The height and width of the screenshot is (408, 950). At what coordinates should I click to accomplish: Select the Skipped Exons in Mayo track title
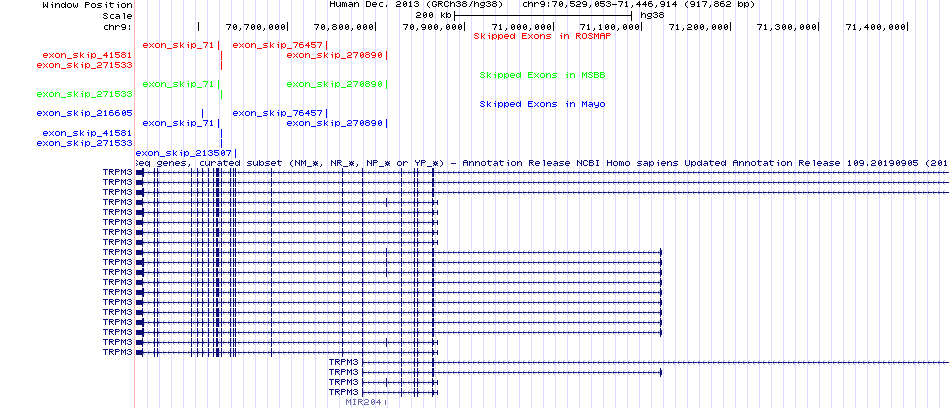[x=541, y=104]
